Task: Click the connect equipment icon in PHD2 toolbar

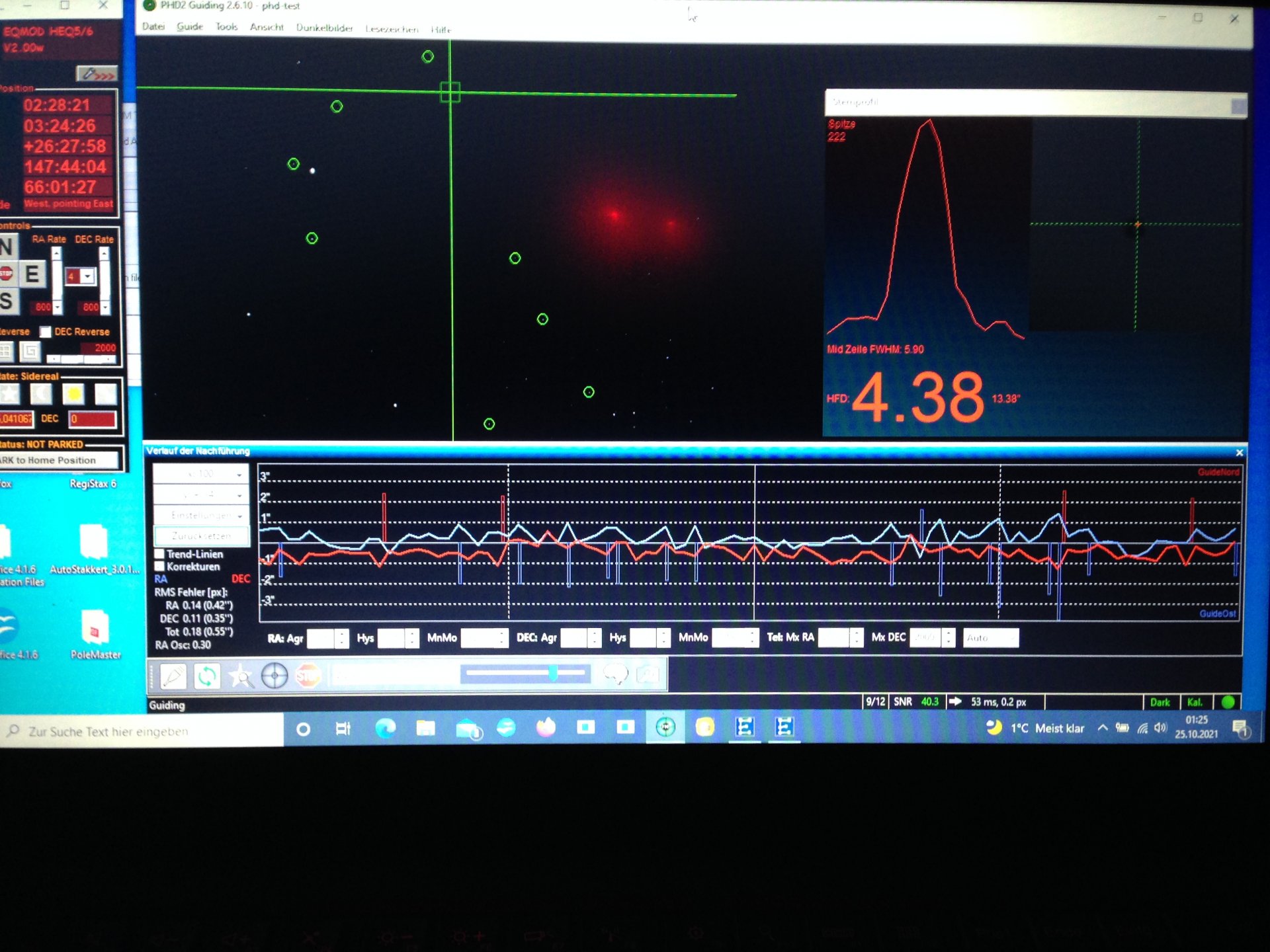Action: click(x=173, y=676)
